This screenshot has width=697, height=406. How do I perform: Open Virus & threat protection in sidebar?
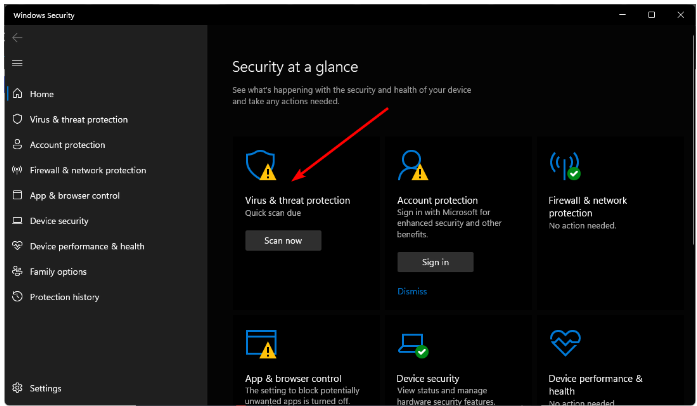tap(79, 120)
